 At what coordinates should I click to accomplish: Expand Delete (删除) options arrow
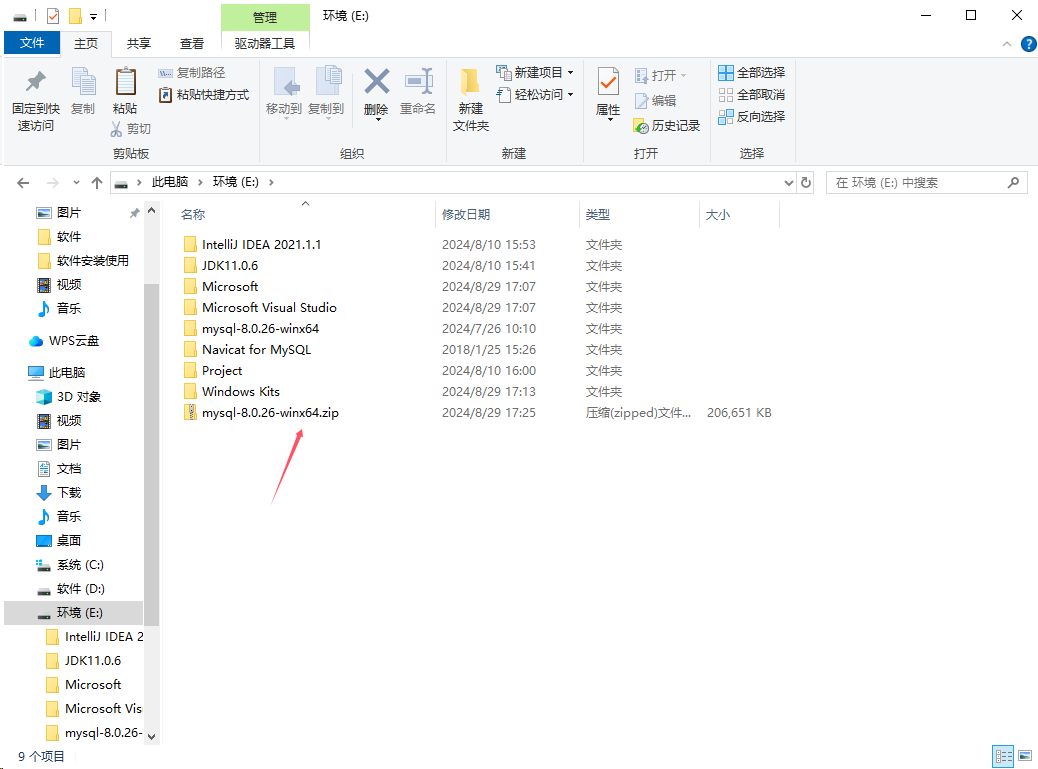[377, 119]
